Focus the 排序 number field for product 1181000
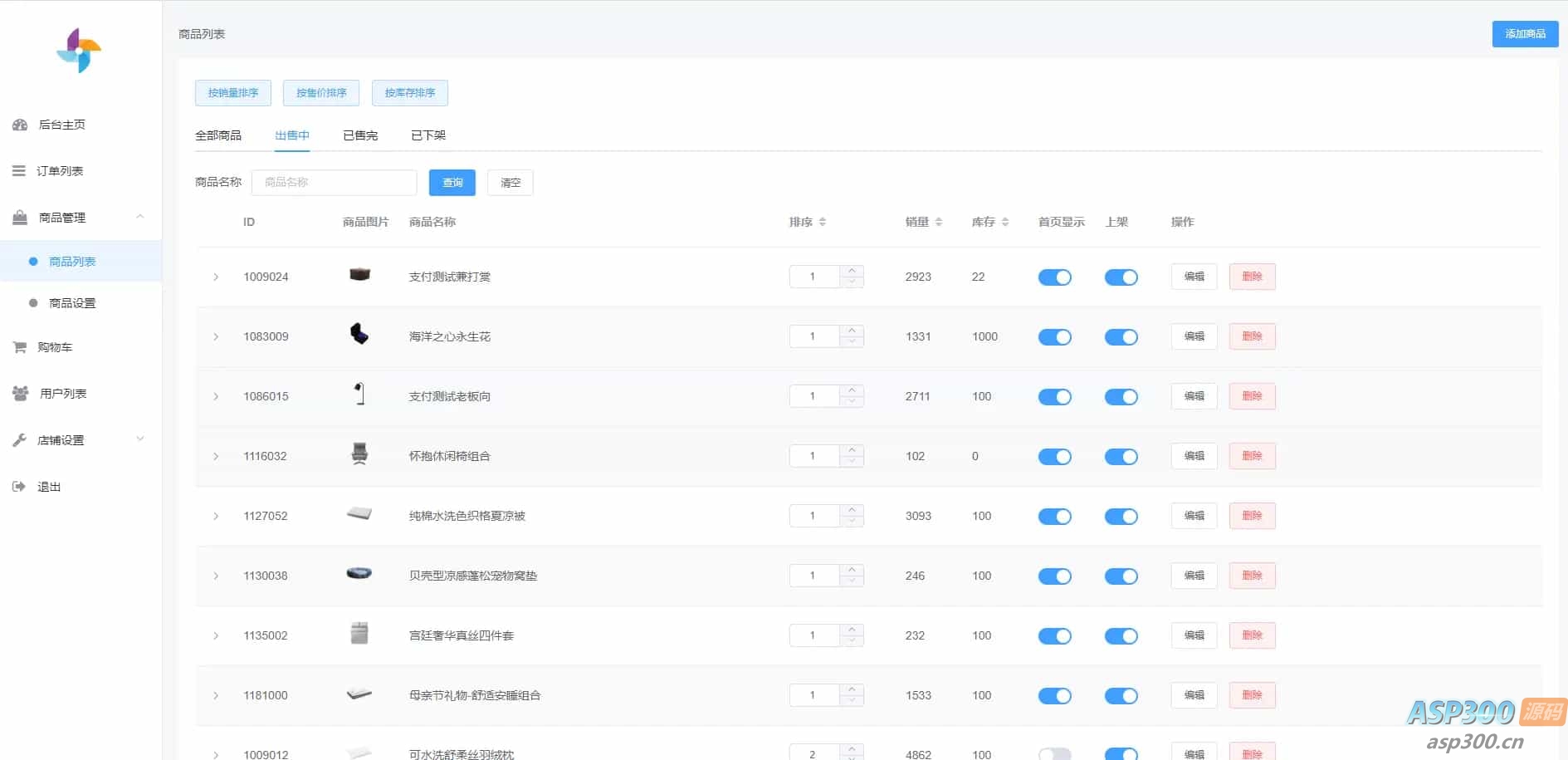The height and width of the screenshot is (760, 1568). pyautogui.click(x=814, y=695)
